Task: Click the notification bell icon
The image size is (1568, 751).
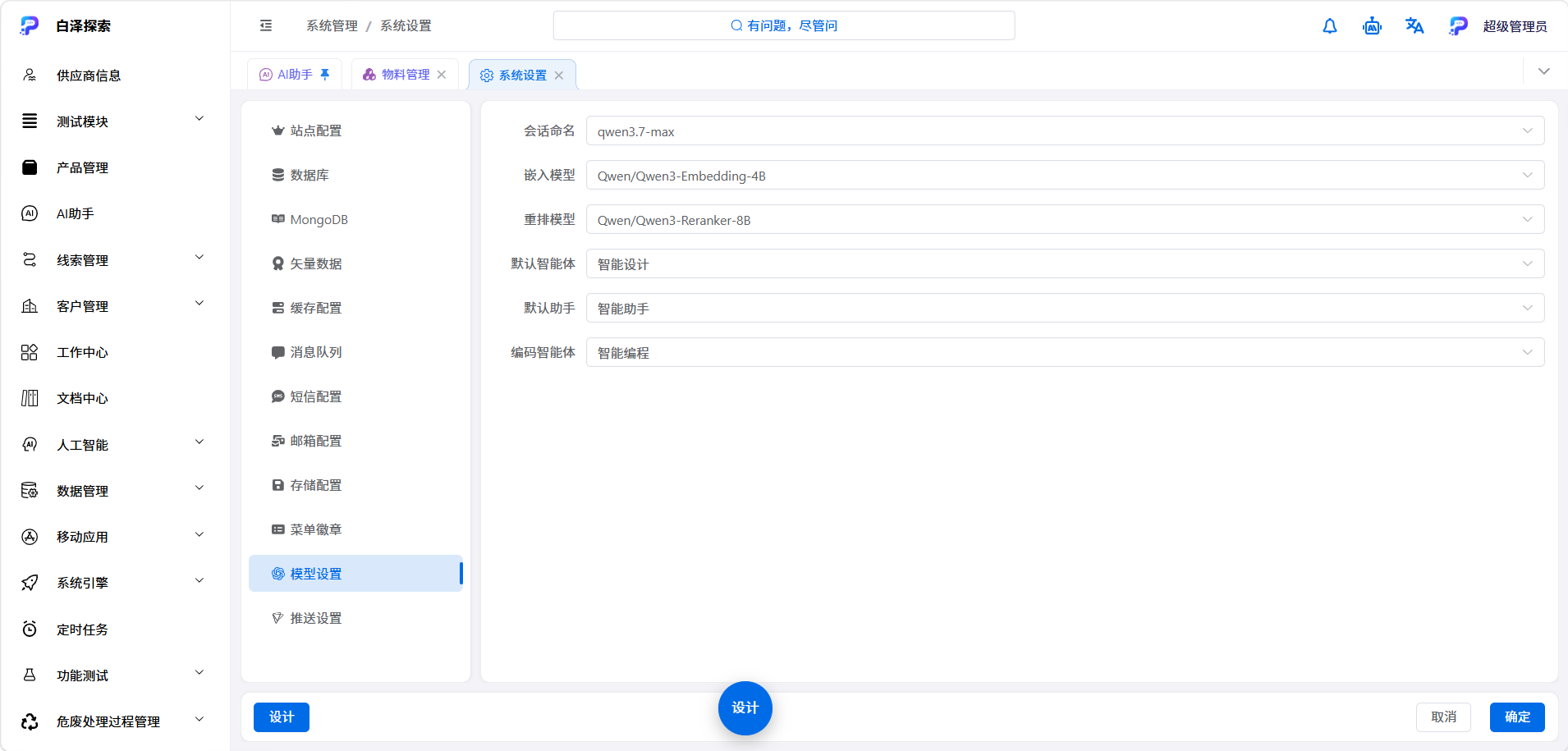Action: (x=1330, y=26)
